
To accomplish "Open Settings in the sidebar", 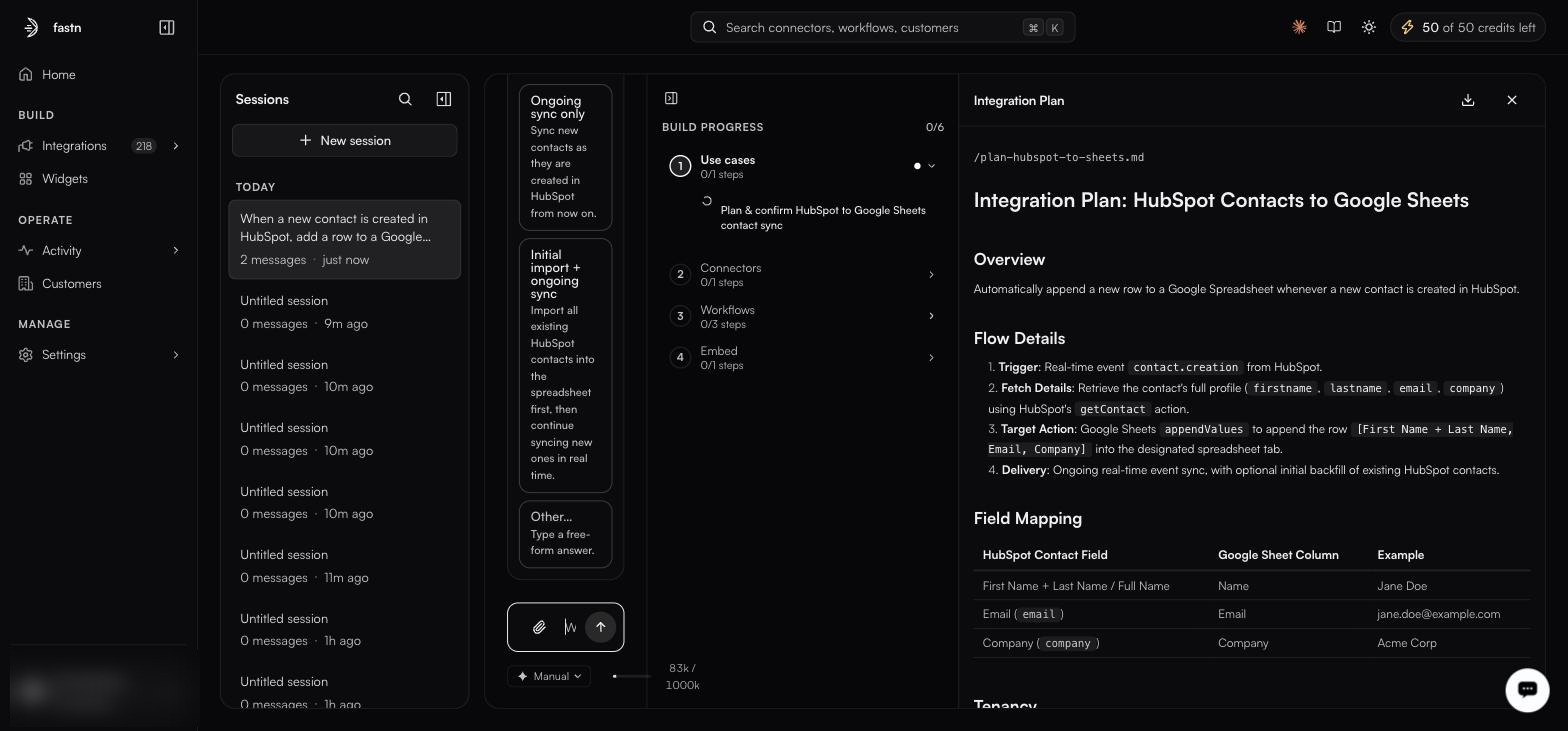I will click(x=64, y=354).
